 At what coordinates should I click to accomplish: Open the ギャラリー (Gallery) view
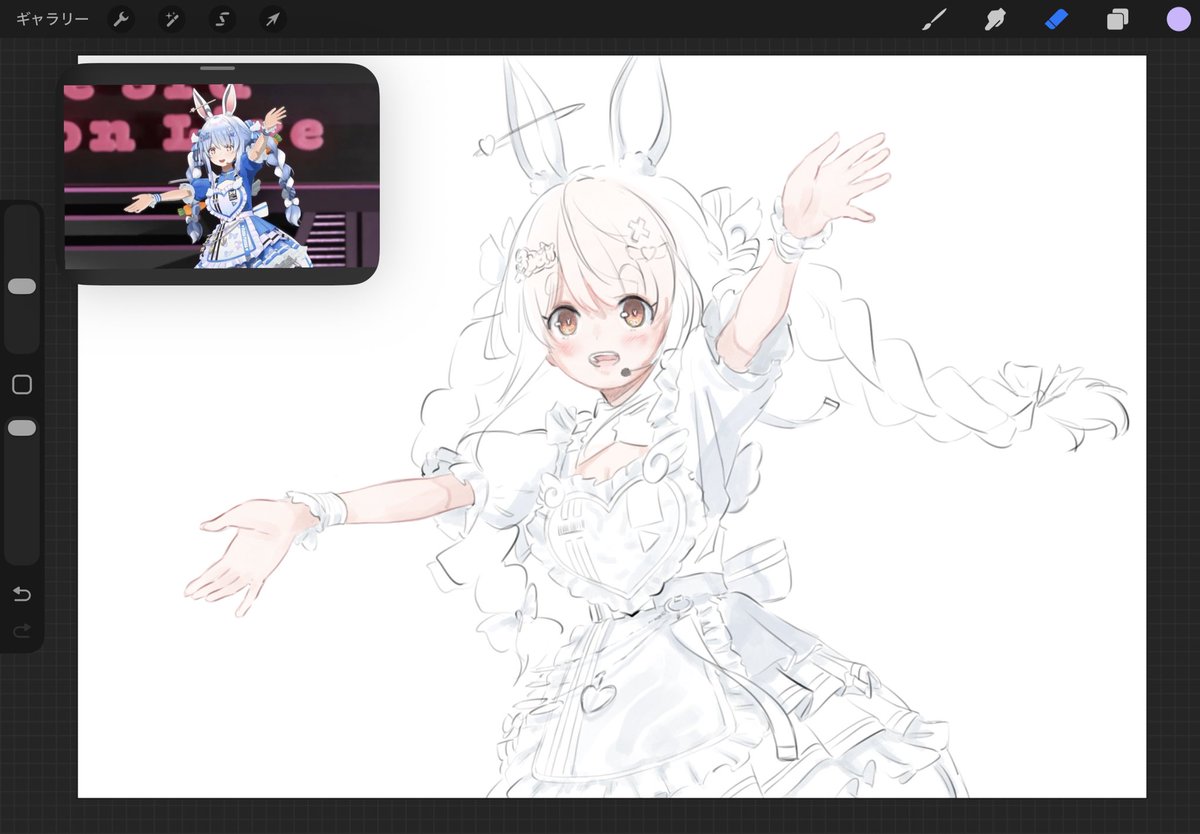(52, 19)
